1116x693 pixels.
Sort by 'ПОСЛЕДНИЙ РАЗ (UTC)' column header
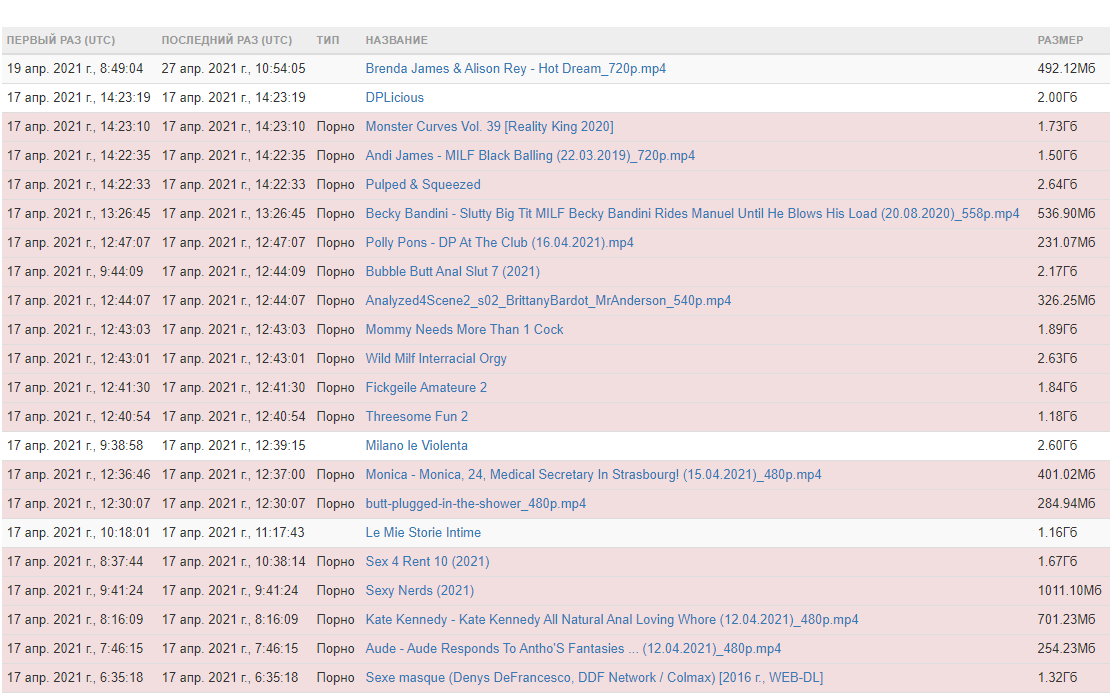pos(226,40)
